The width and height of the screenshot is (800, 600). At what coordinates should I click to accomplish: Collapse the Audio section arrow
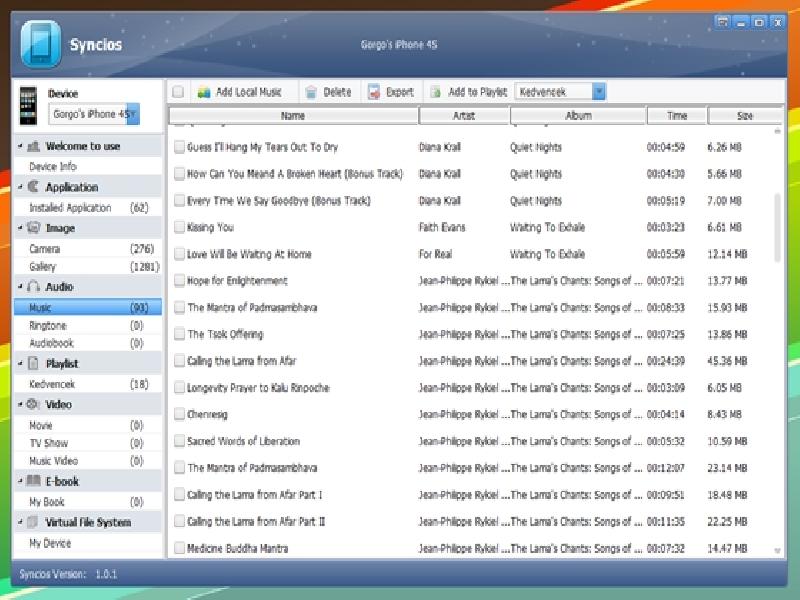click(x=20, y=287)
